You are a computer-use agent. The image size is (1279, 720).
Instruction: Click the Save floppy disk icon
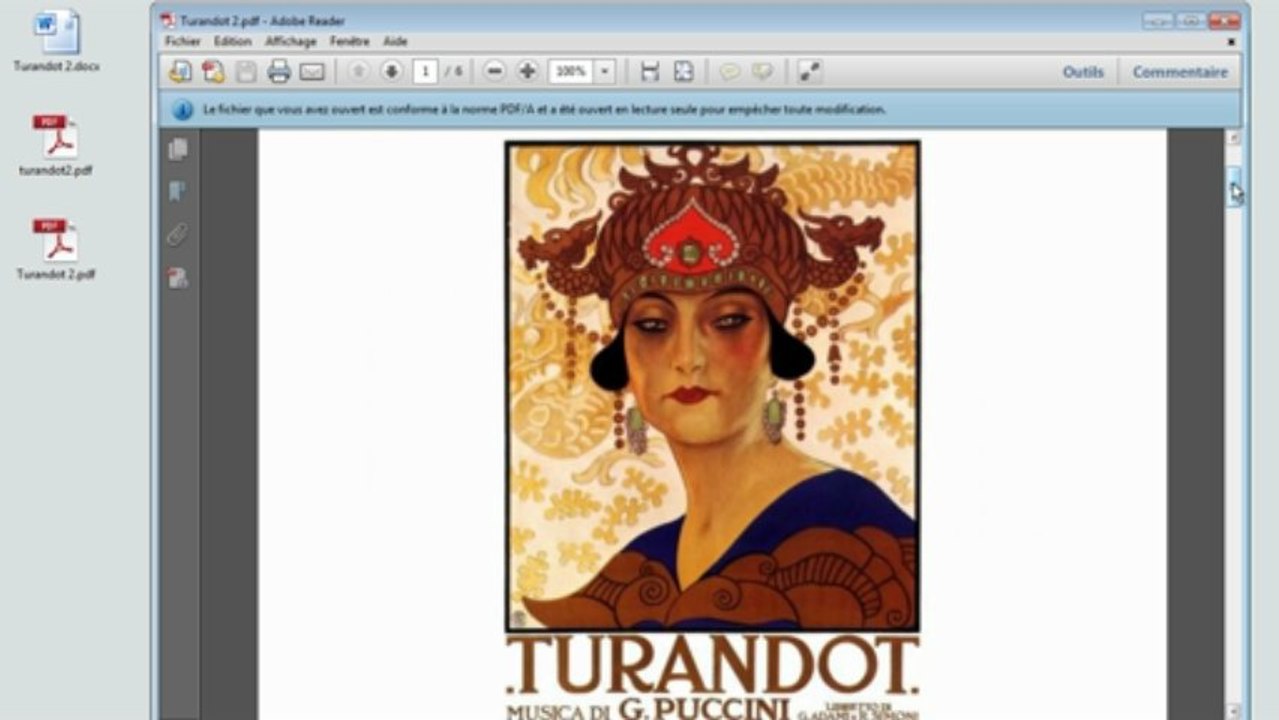click(x=246, y=71)
